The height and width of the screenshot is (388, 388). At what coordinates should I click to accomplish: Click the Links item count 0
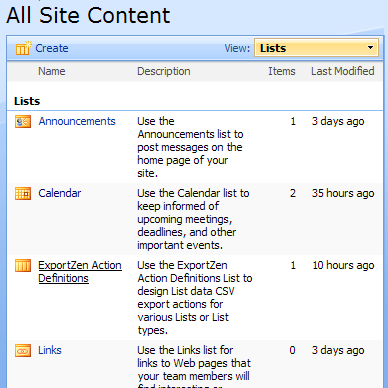click(x=292, y=350)
